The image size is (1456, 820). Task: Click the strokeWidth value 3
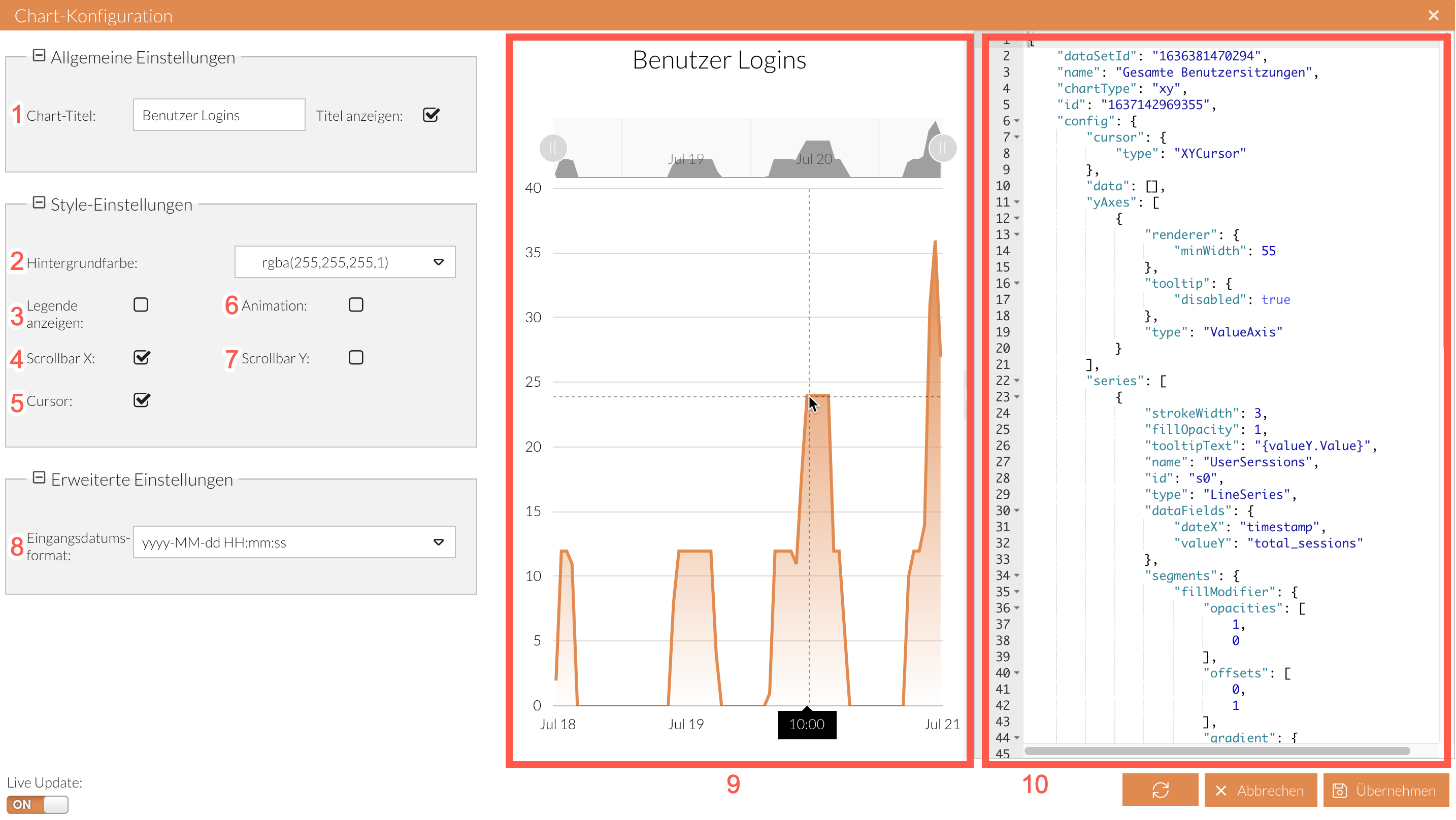coord(1258,414)
